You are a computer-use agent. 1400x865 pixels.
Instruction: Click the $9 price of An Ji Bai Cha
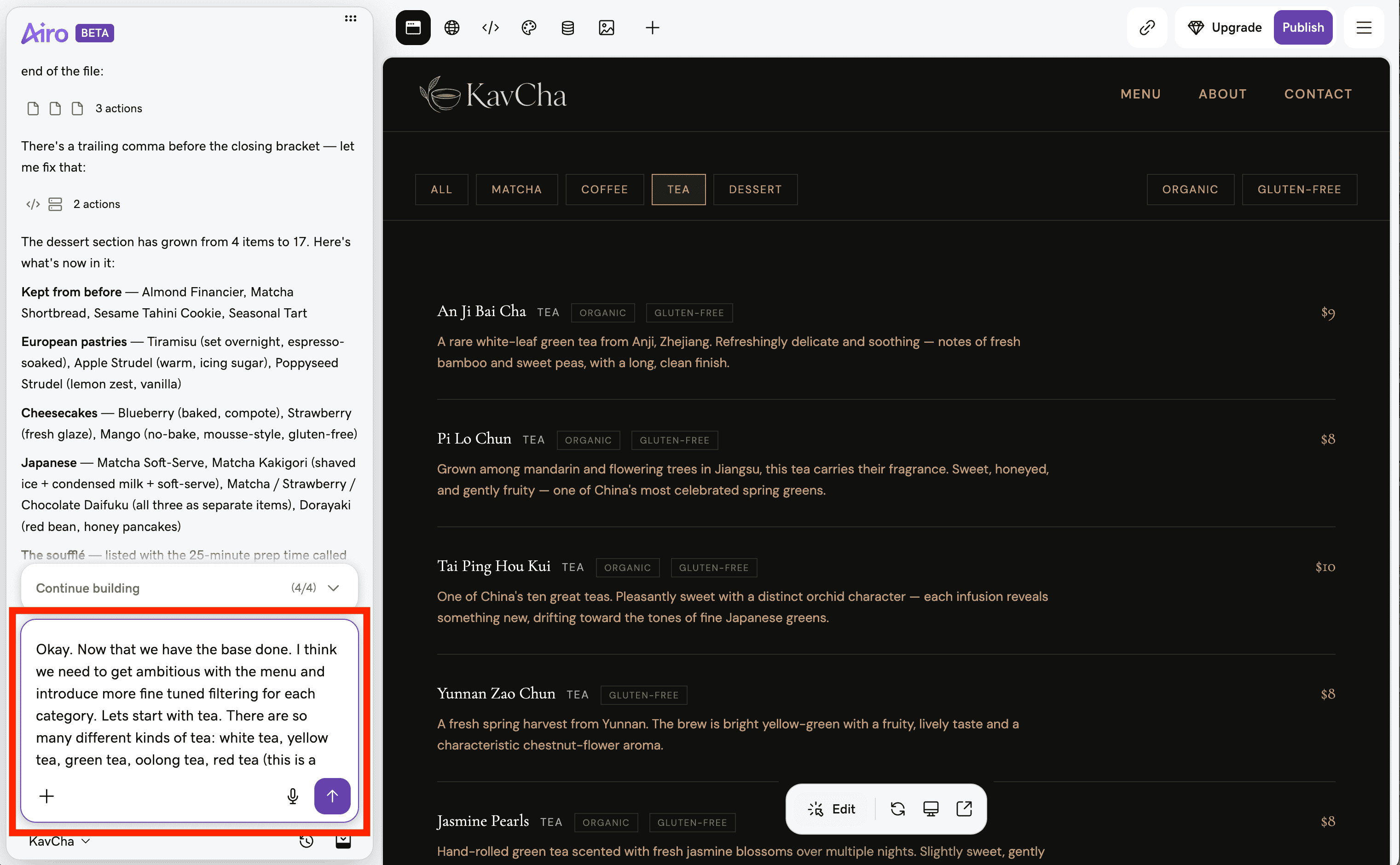click(x=1328, y=312)
